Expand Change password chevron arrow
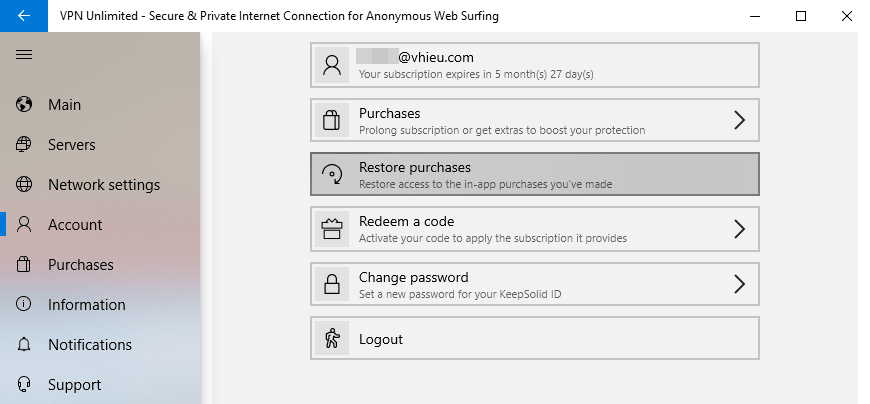The height and width of the screenshot is (404, 870). point(739,284)
